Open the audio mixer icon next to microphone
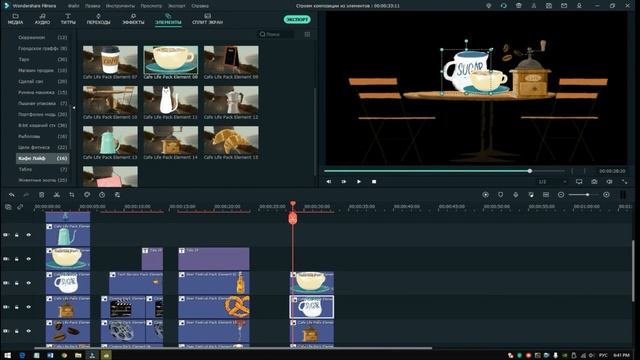 [x=531, y=195]
